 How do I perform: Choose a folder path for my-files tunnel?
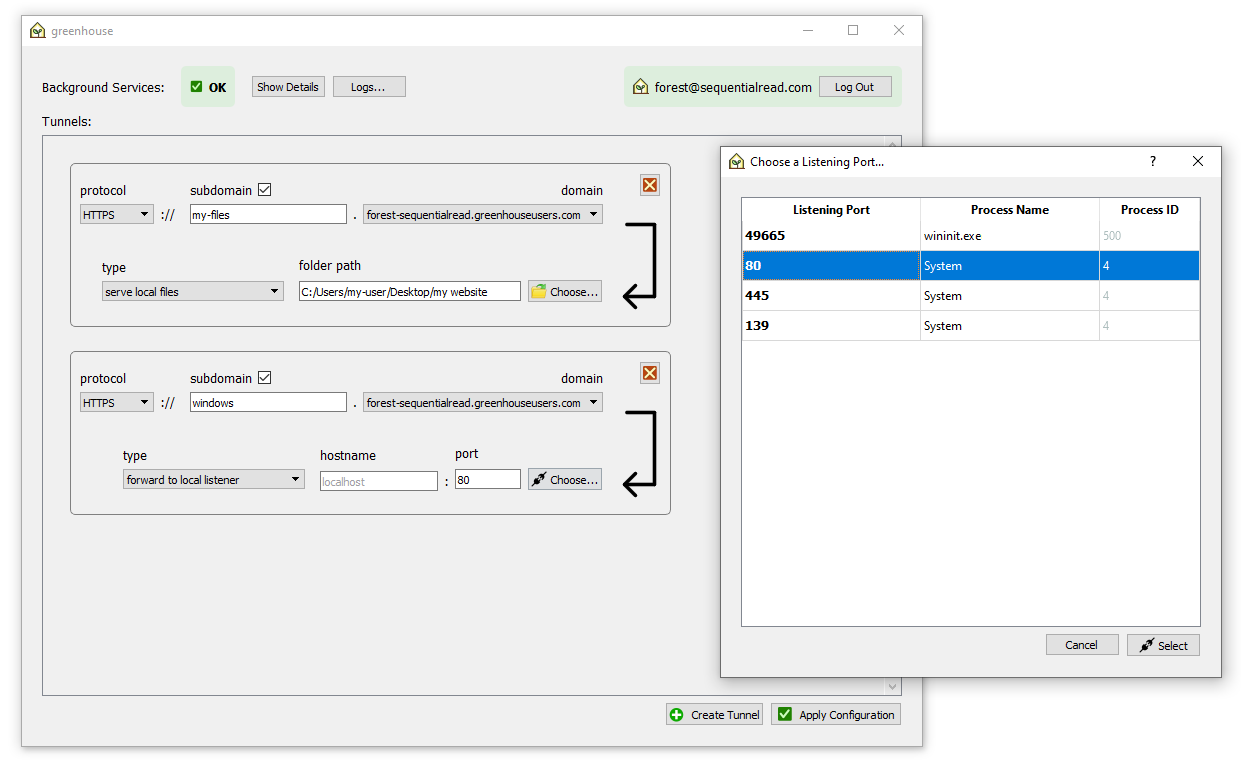click(565, 291)
